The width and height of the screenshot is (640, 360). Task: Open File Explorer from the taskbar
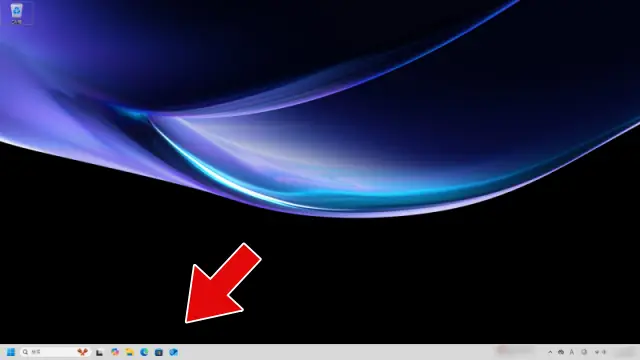129,352
